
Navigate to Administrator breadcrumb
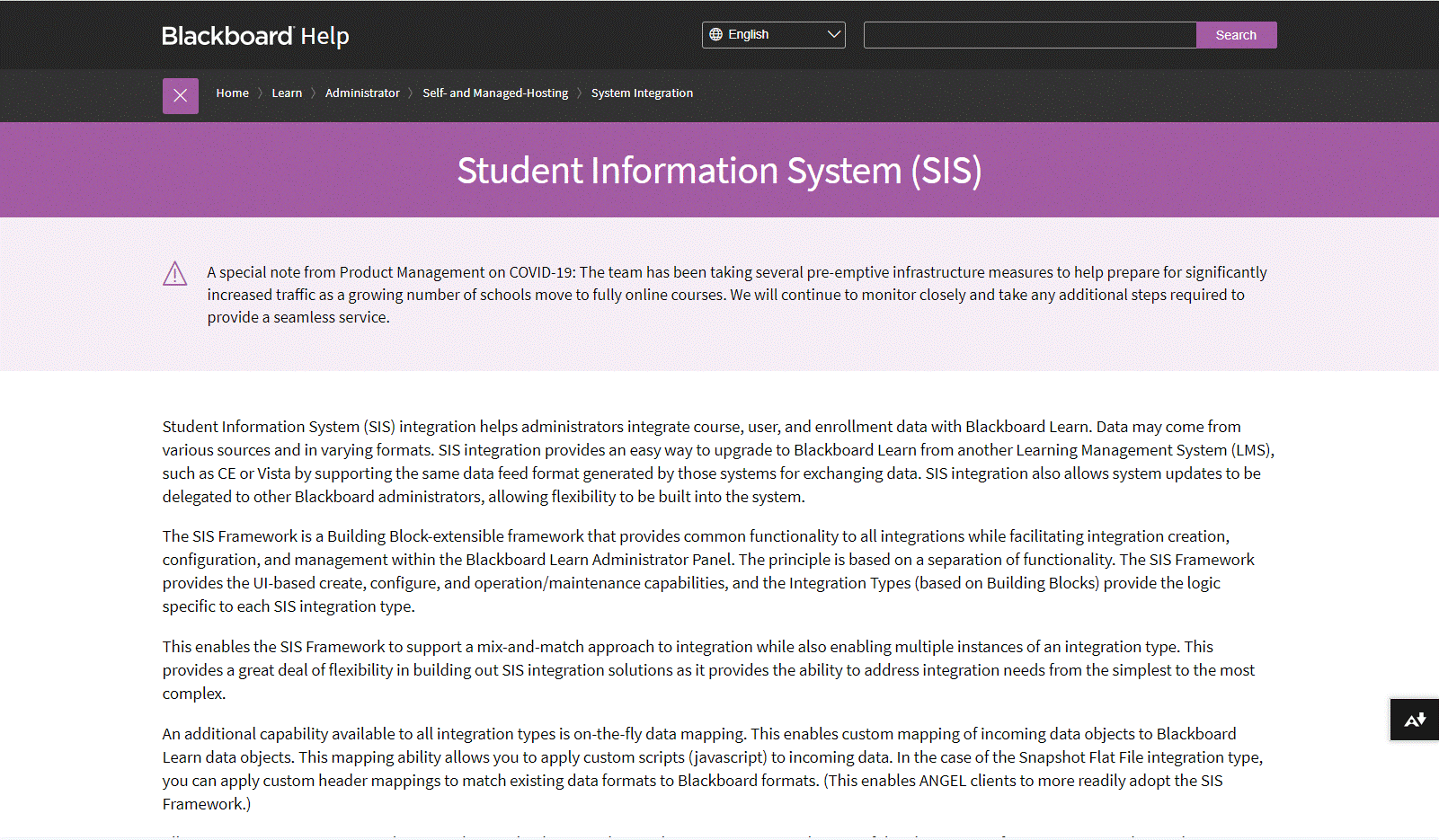[362, 93]
